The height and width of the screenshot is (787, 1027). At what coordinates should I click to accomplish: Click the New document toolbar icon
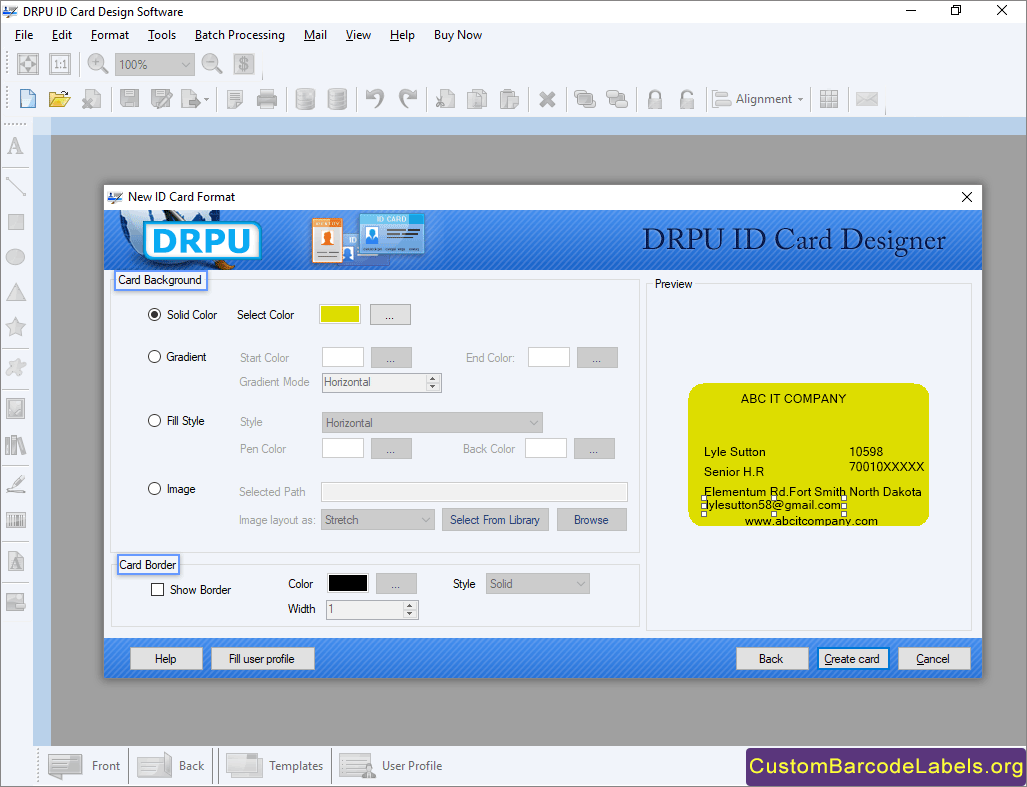coord(28,99)
